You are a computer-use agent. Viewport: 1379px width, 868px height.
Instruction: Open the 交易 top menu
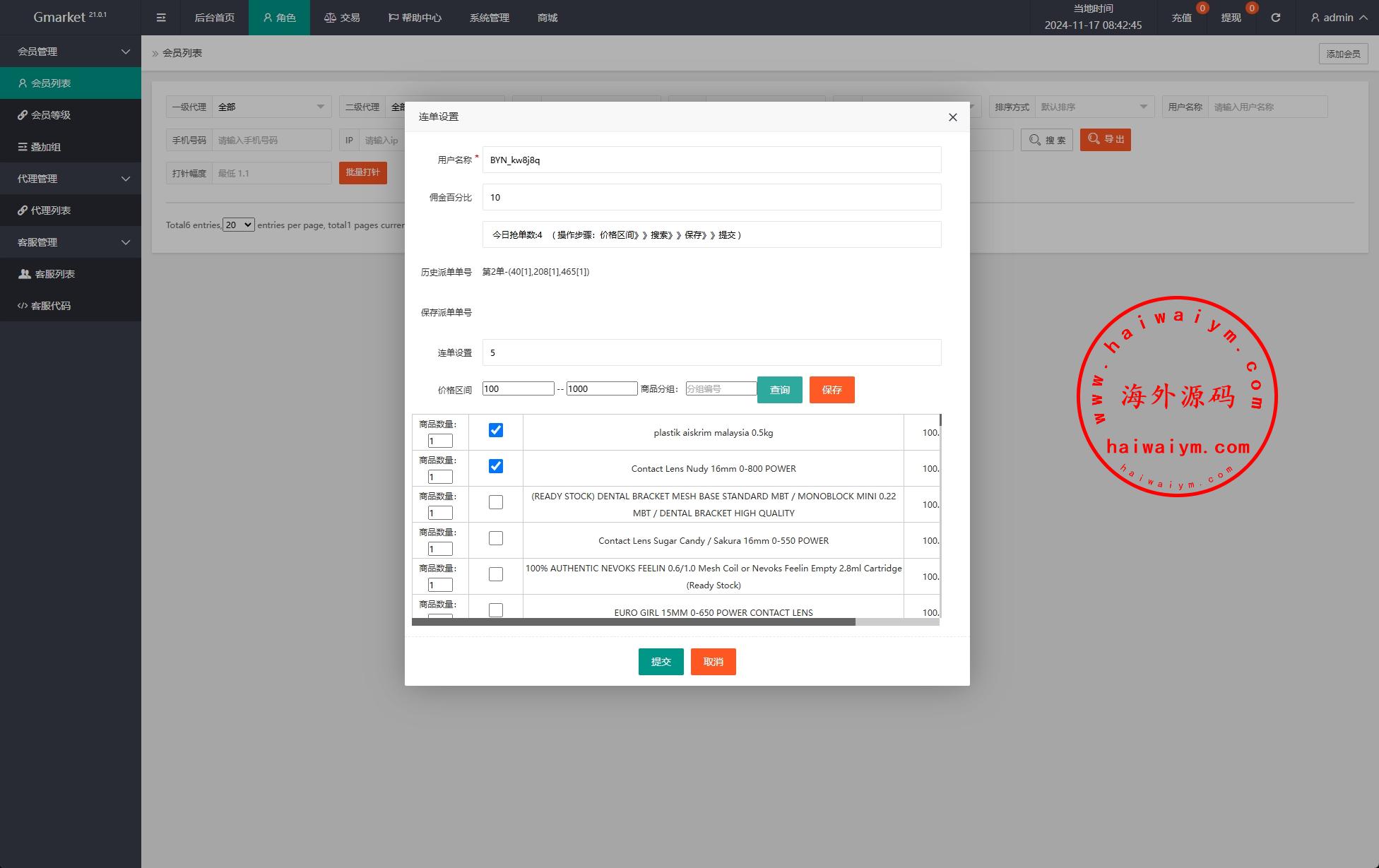pyautogui.click(x=342, y=18)
